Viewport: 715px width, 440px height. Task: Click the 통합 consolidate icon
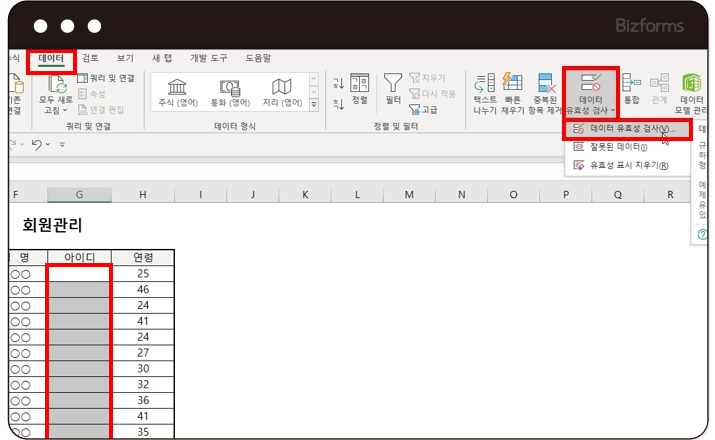click(631, 89)
